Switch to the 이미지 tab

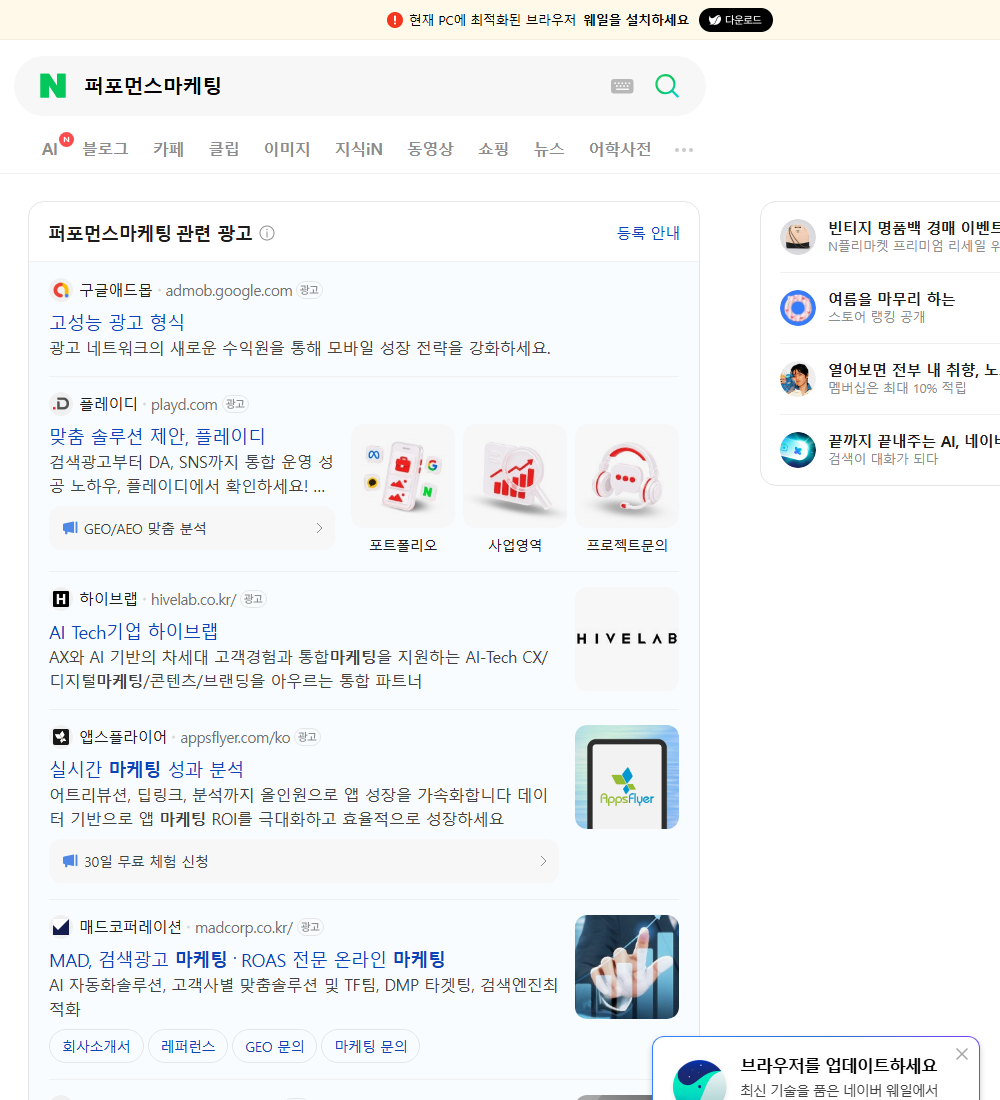point(287,149)
